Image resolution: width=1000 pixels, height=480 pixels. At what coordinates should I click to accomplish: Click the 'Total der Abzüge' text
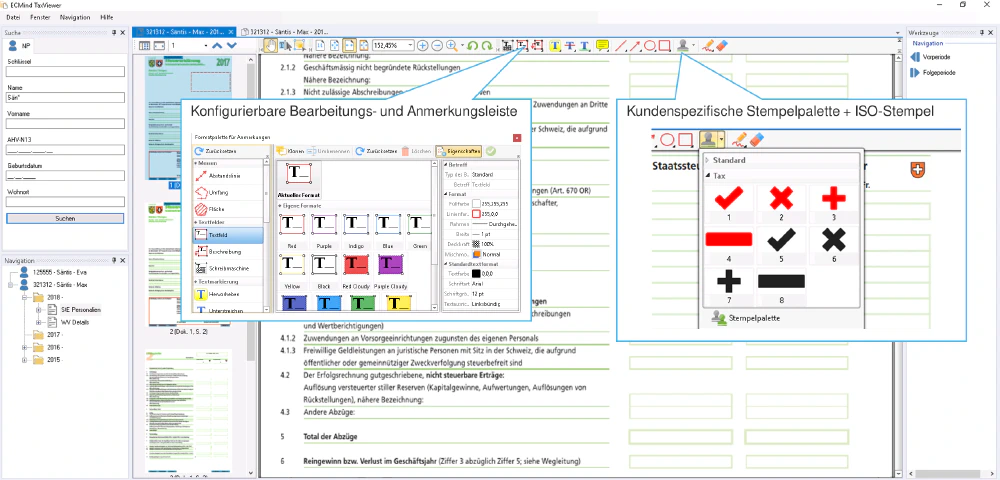(330, 437)
